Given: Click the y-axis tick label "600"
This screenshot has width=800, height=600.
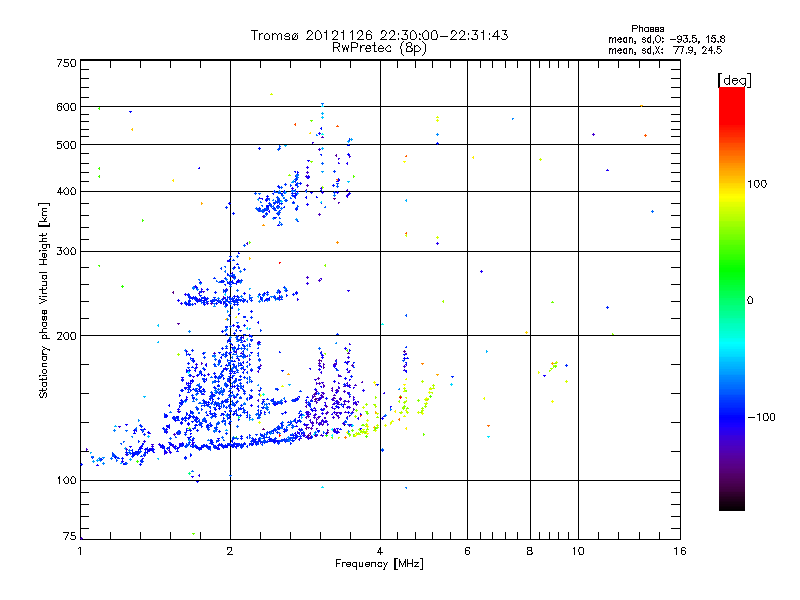Looking at the screenshot, I should 66,107.
